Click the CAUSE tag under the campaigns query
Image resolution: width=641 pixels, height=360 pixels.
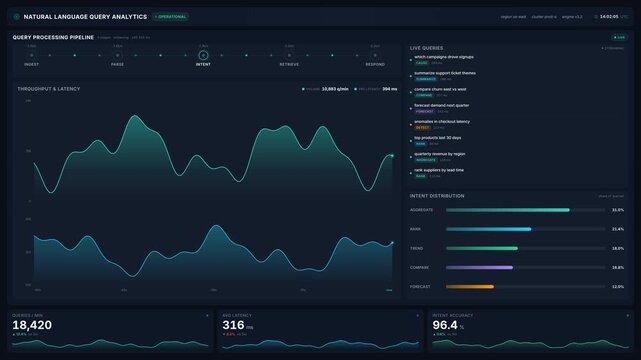[421, 63]
